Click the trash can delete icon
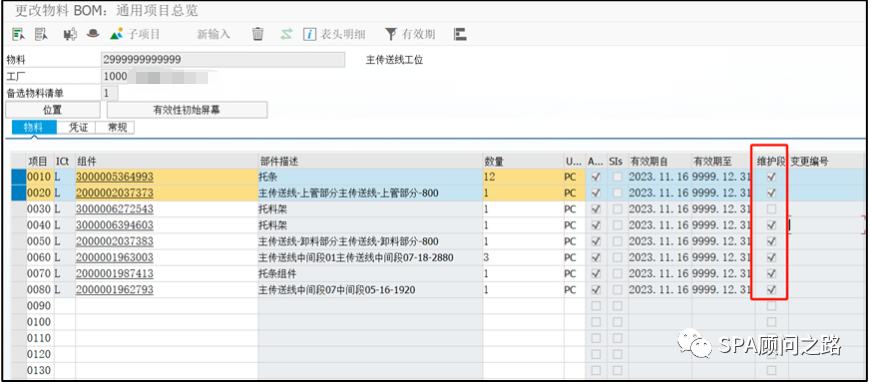 point(257,34)
